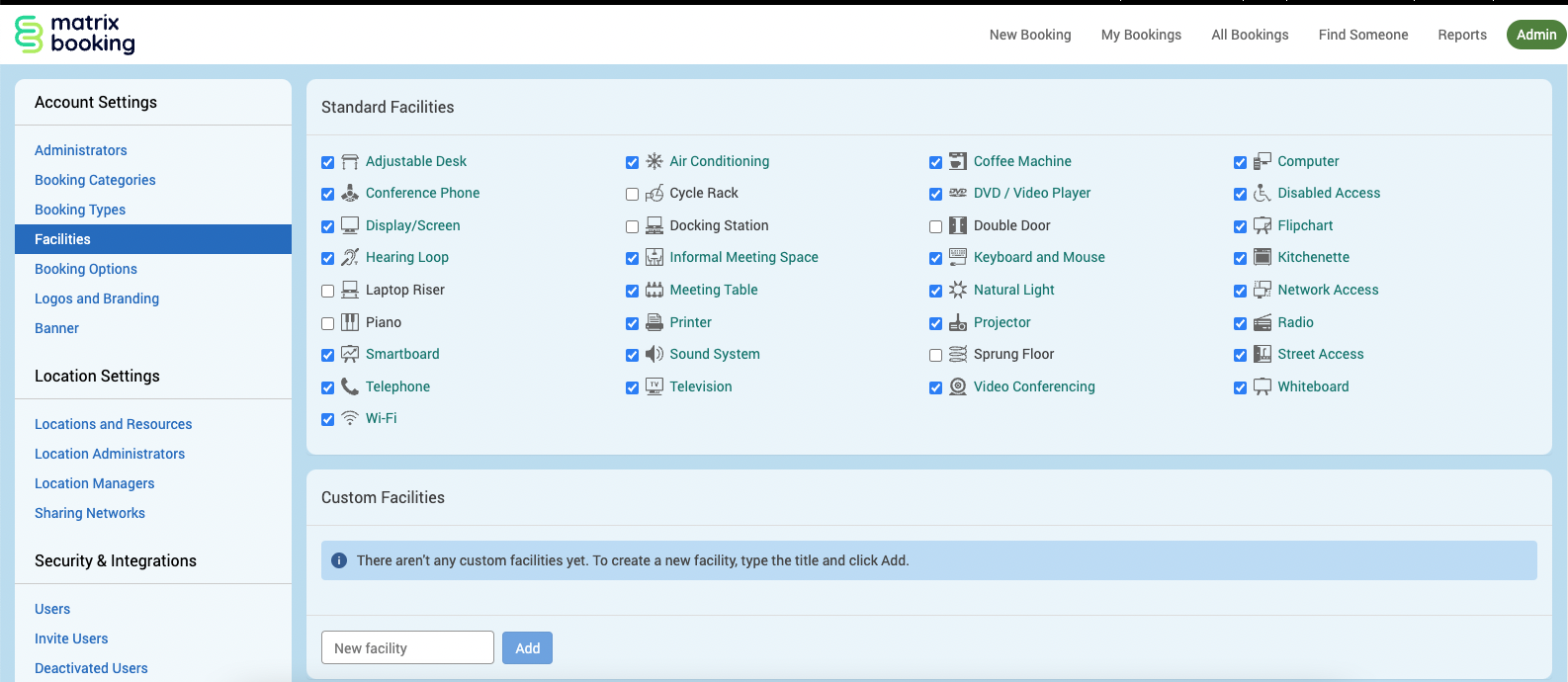
Task: Click the Projector icon
Action: coord(958,322)
